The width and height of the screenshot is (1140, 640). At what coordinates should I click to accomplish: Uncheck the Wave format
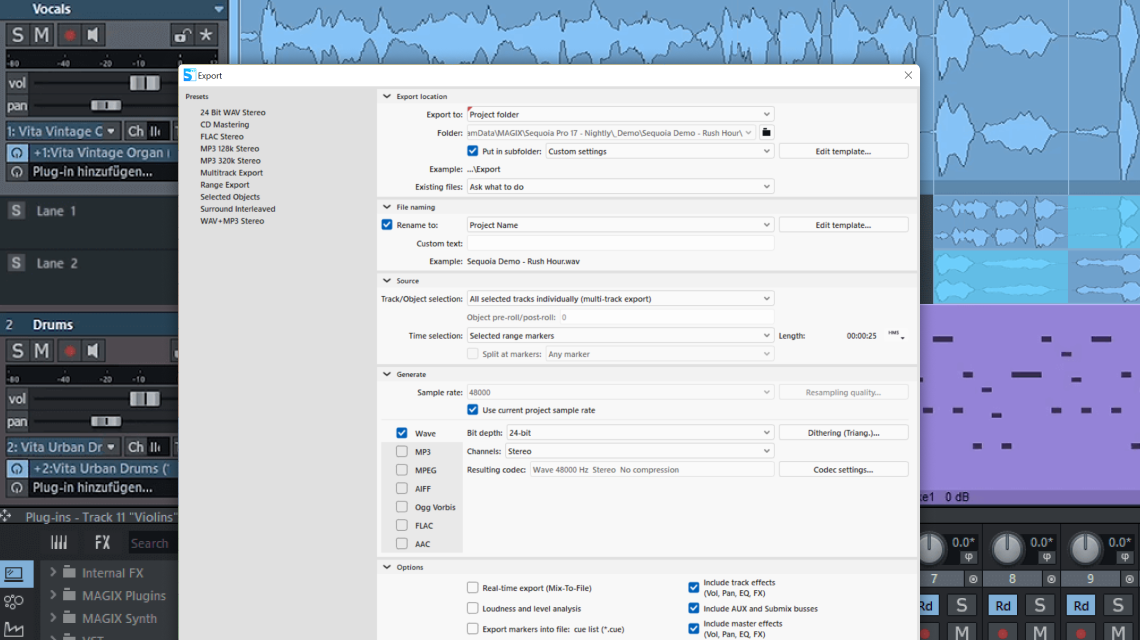pos(401,433)
